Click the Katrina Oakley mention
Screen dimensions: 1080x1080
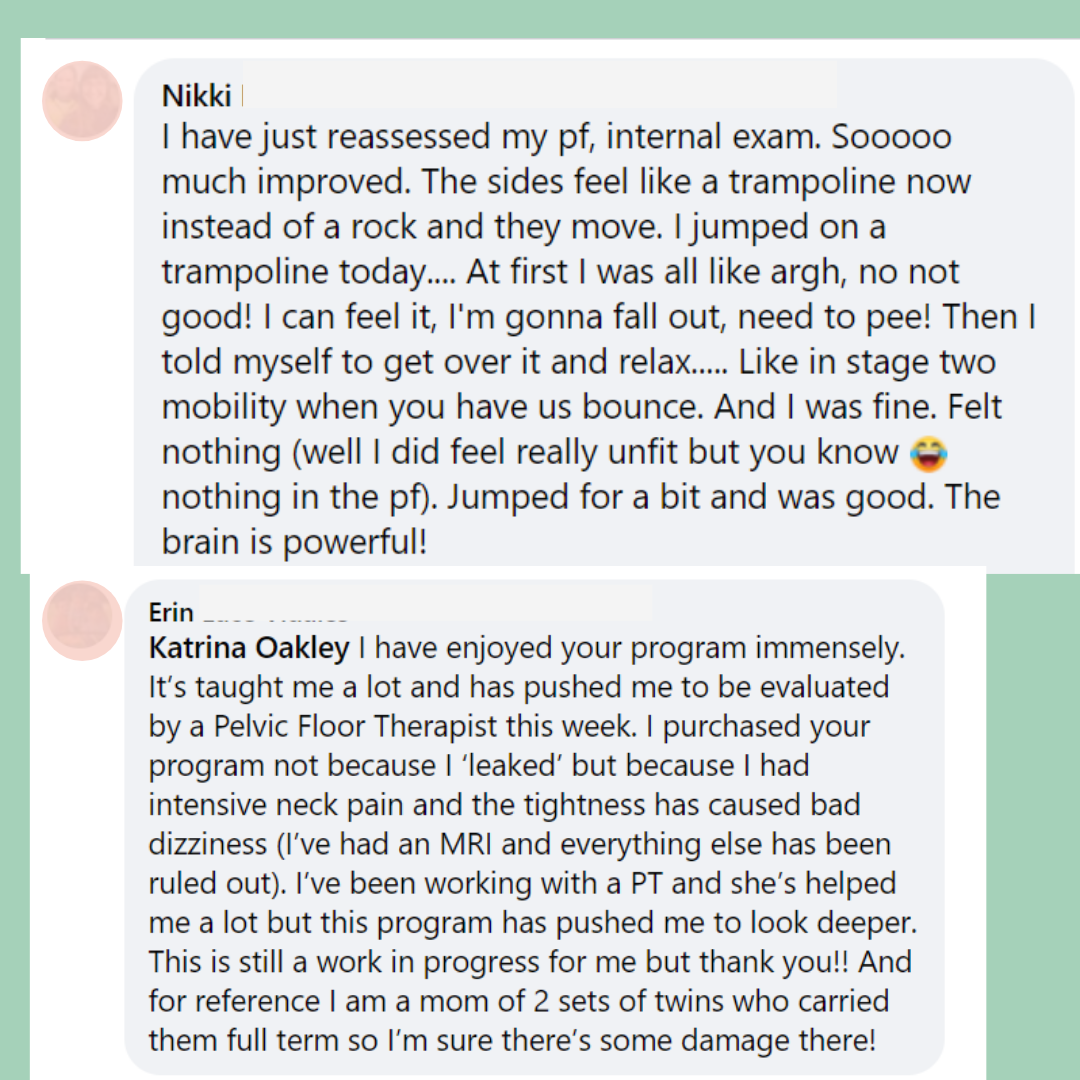249,648
